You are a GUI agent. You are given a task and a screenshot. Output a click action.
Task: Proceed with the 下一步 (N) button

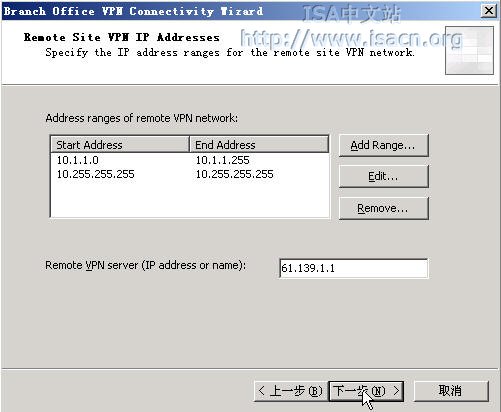click(x=366, y=391)
